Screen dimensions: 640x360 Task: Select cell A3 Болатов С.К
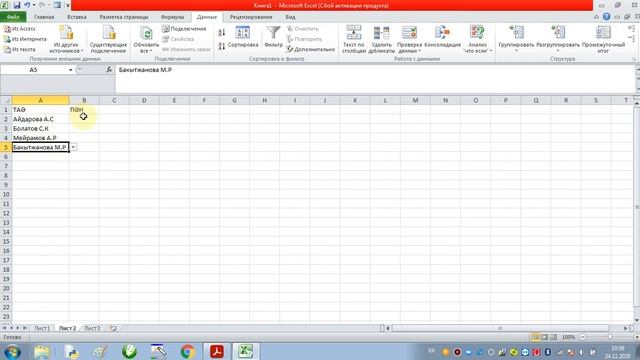click(40, 129)
